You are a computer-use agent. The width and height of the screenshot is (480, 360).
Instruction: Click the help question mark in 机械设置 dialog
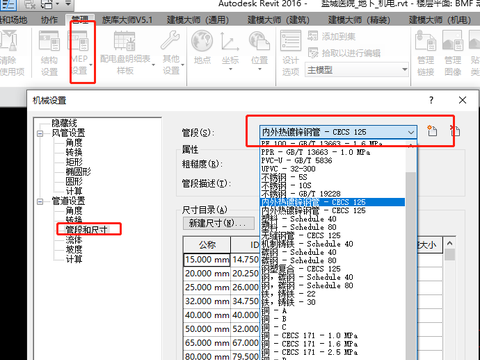pyautogui.click(x=431, y=100)
